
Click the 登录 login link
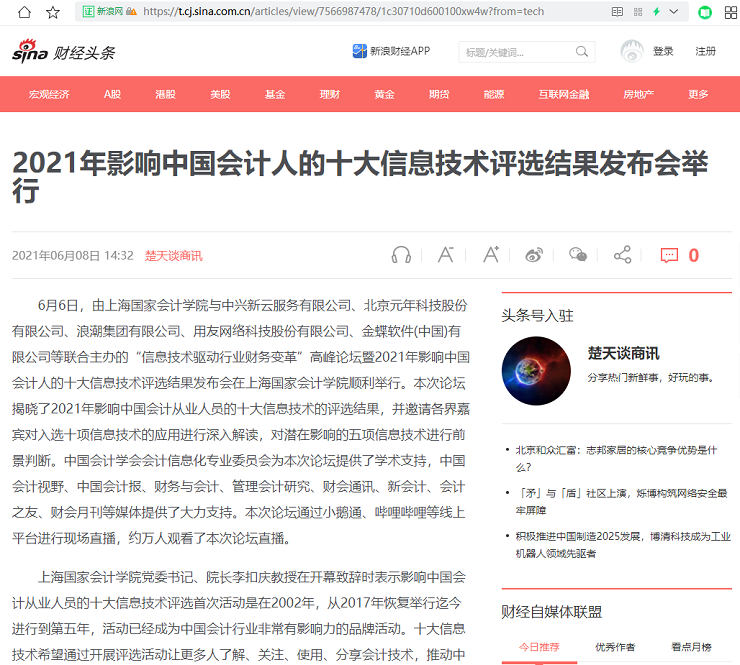point(663,52)
